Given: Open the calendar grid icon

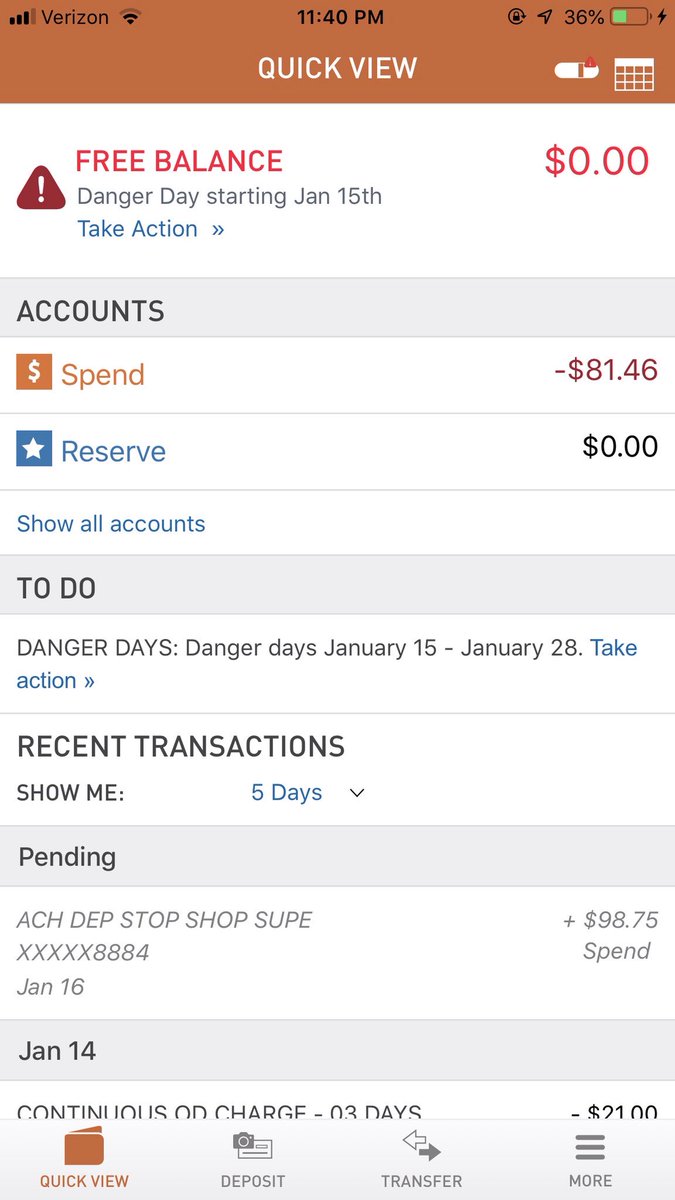Looking at the screenshot, I should pyautogui.click(x=634, y=73).
